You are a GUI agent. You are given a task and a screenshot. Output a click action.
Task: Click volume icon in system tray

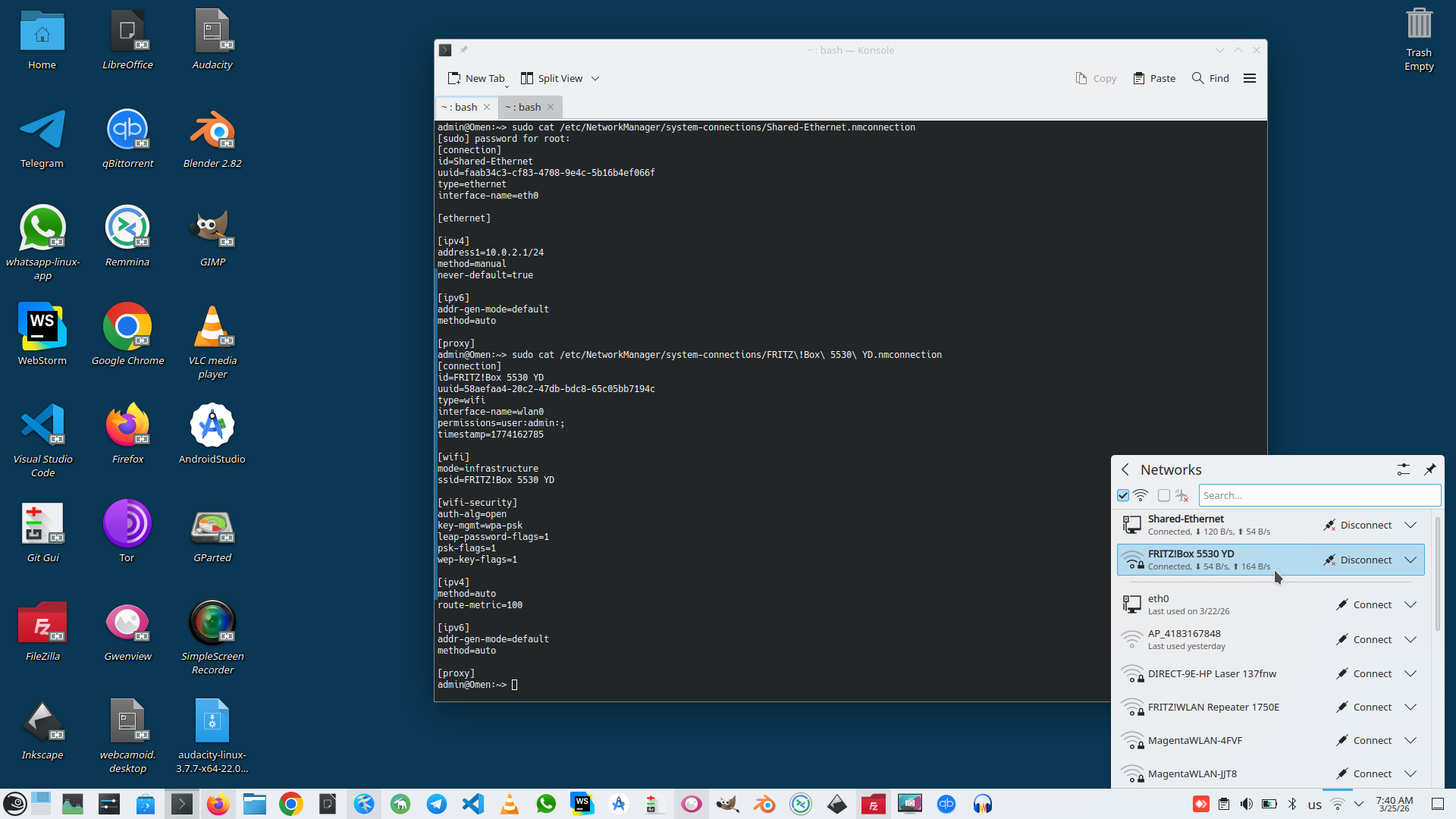point(1246,804)
